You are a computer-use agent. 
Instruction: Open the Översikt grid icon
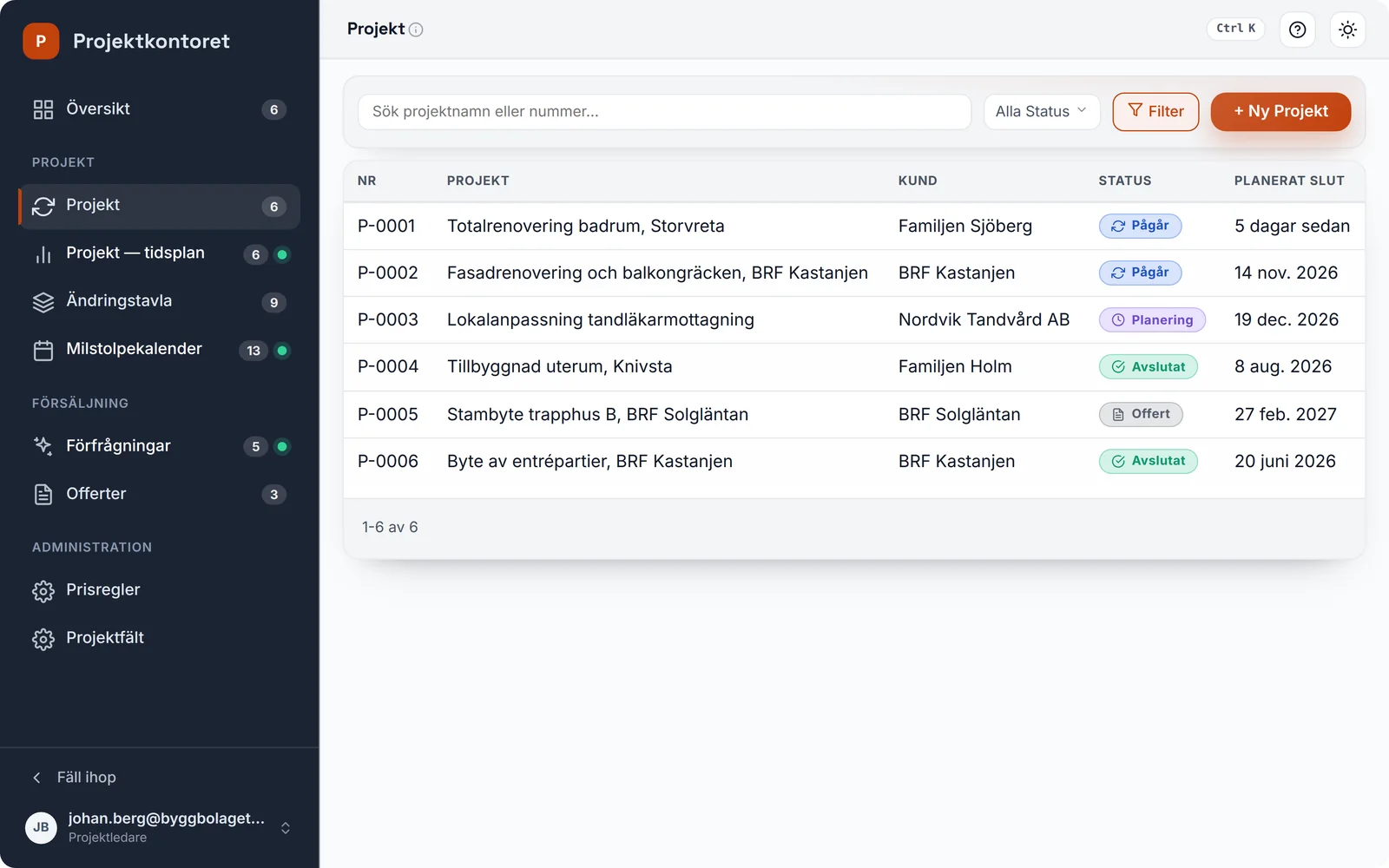[43, 109]
